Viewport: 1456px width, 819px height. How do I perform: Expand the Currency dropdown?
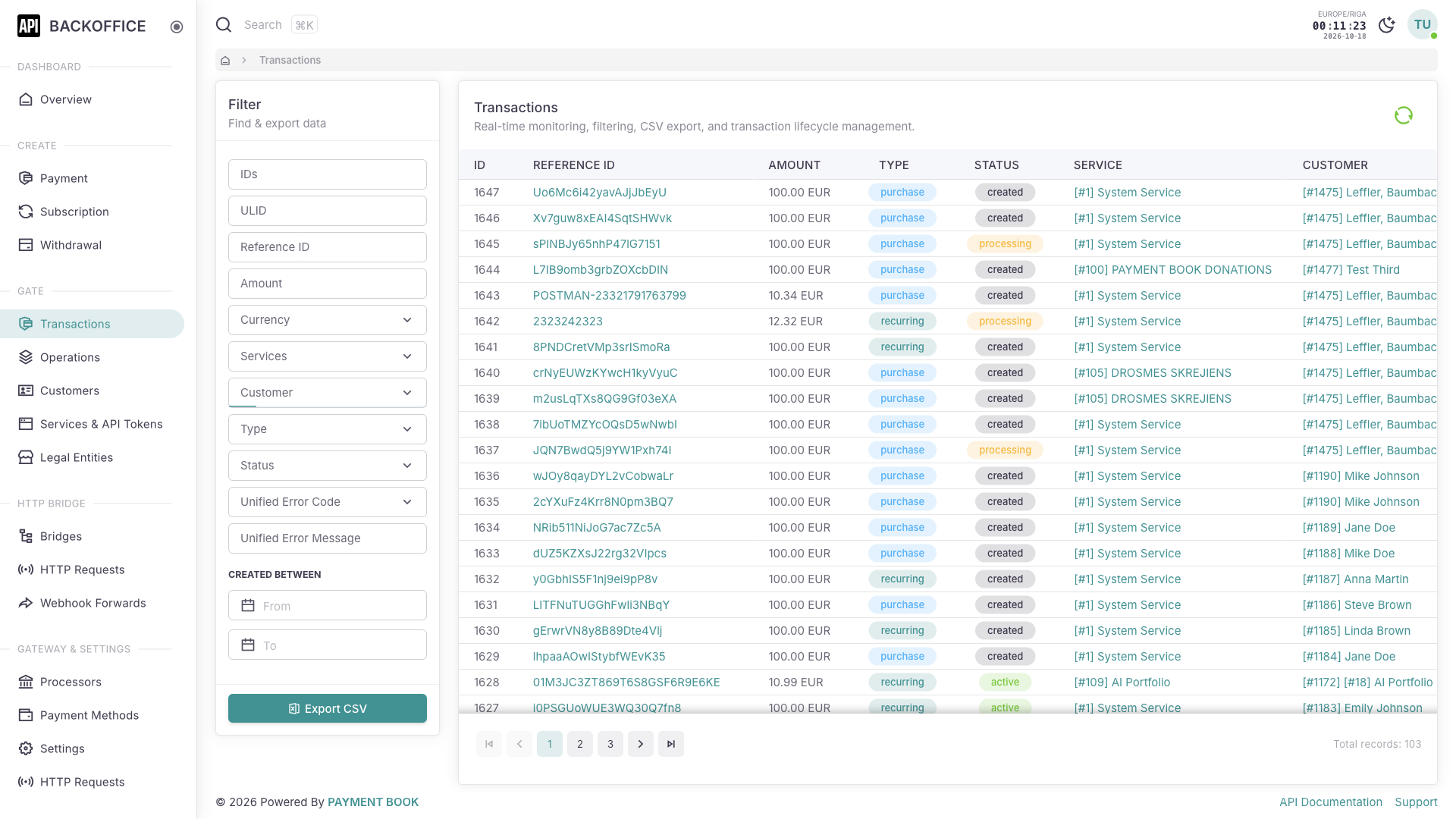(x=328, y=320)
